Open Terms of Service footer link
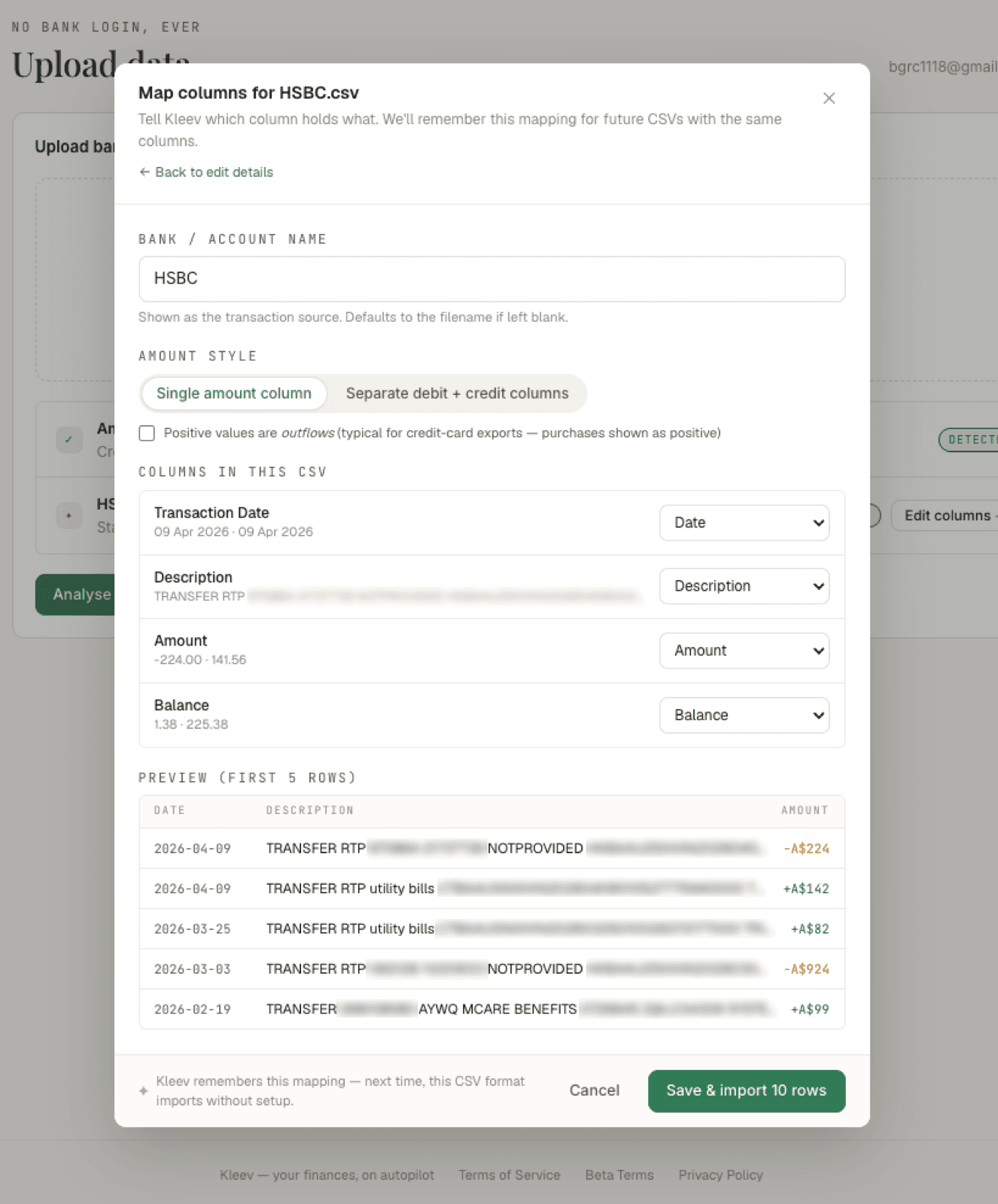Screen dimensions: 998x1204 pyautogui.click(x=510, y=1175)
